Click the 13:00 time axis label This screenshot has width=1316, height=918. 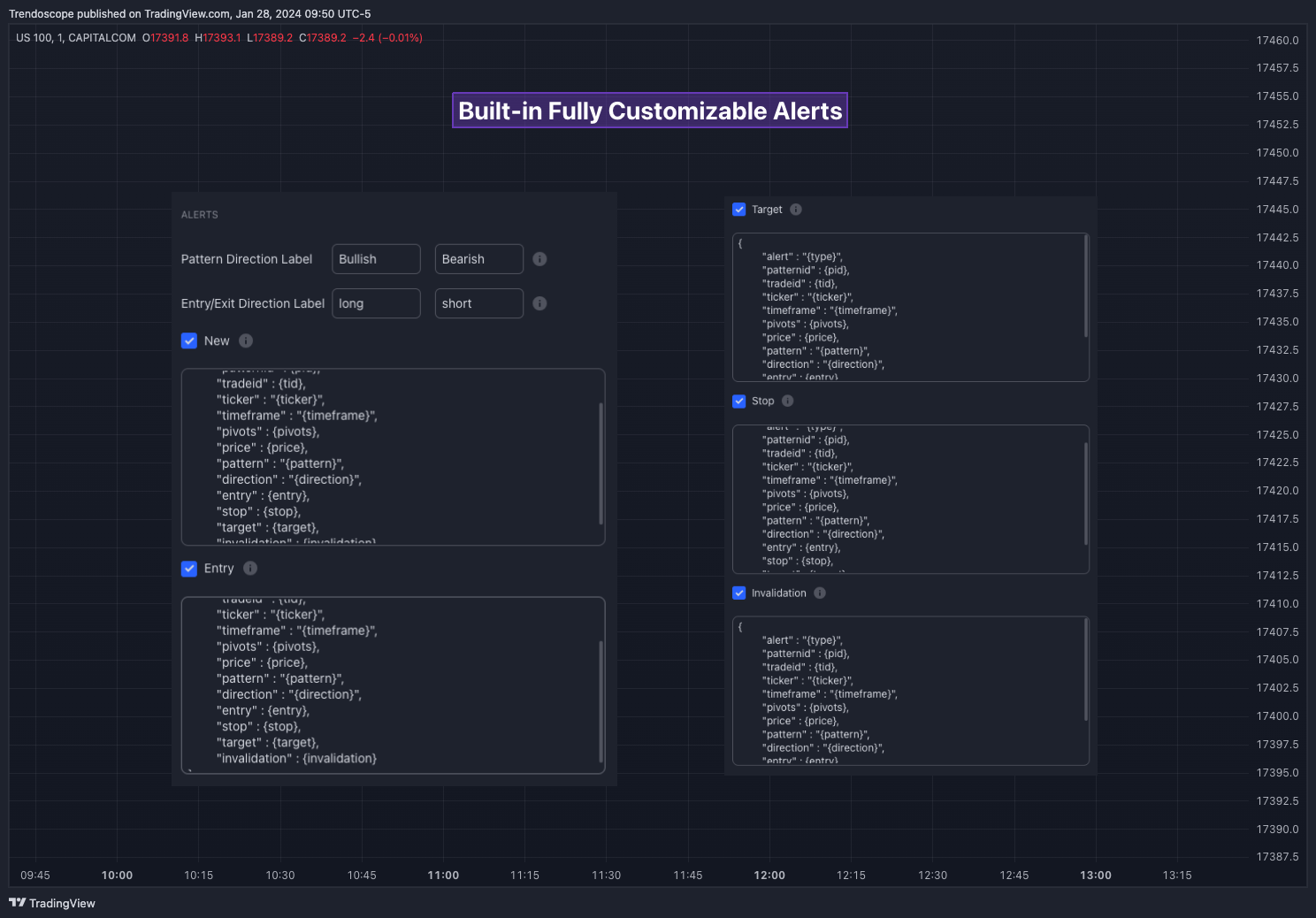pyautogui.click(x=1096, y=876)
